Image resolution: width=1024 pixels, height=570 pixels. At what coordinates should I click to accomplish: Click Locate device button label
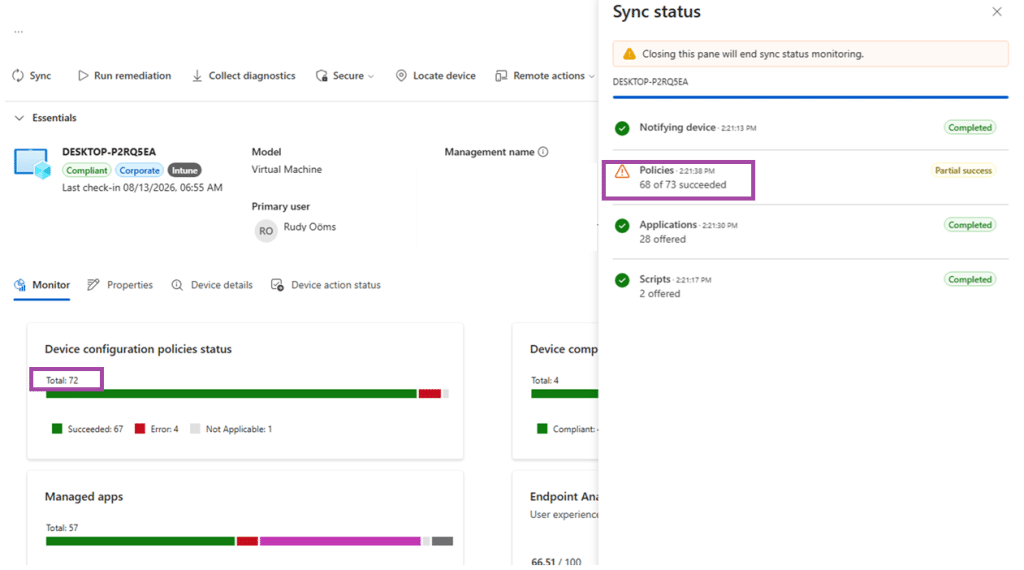point(444,76)
